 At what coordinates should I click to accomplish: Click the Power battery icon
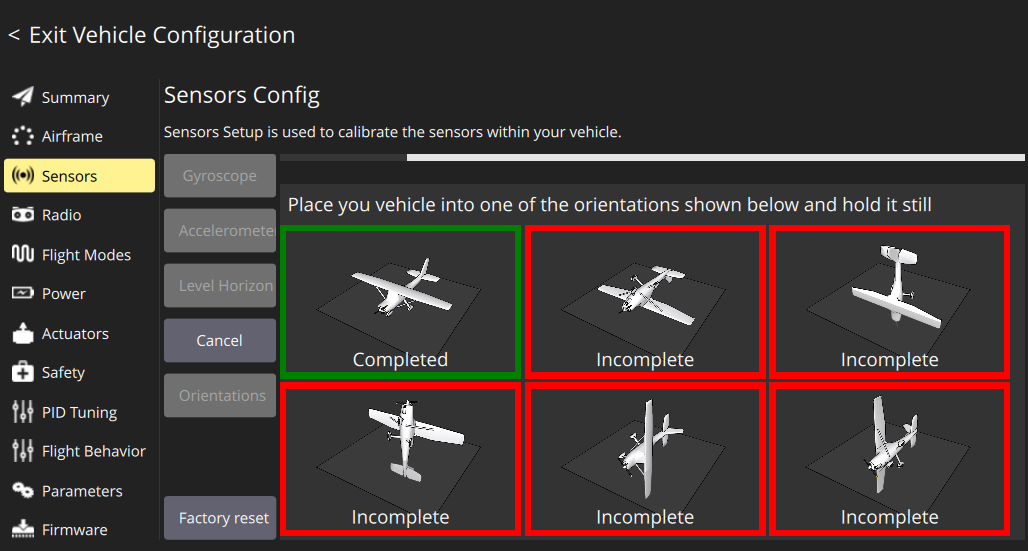click(22, 293)
